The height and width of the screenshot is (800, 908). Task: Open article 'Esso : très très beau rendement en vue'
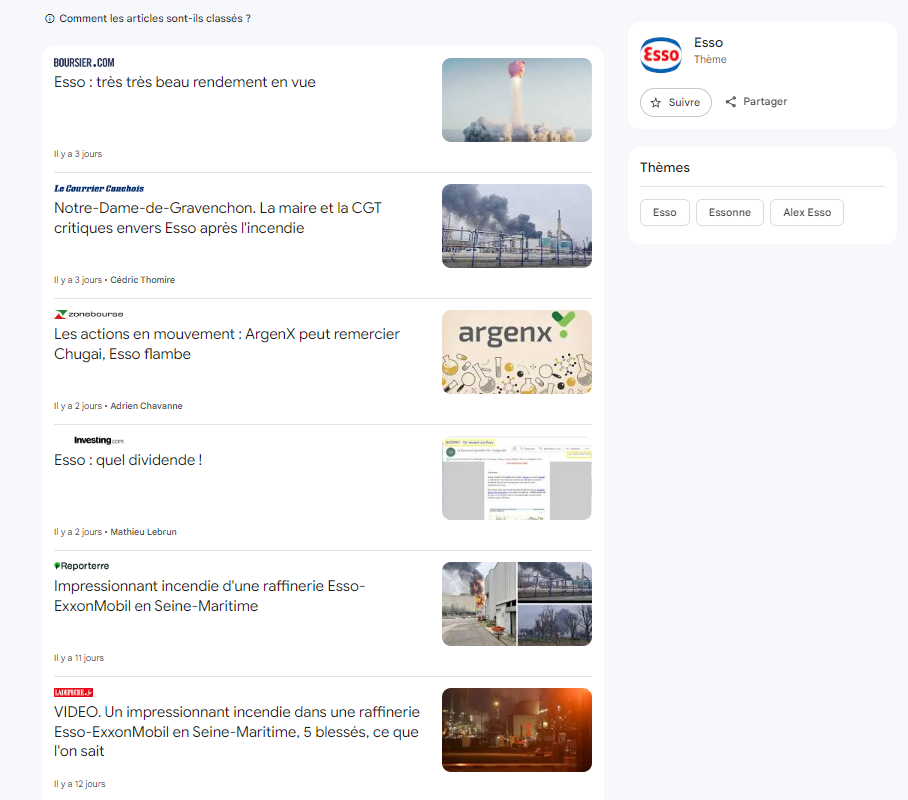pyautogui.click(x=185, y=82)
